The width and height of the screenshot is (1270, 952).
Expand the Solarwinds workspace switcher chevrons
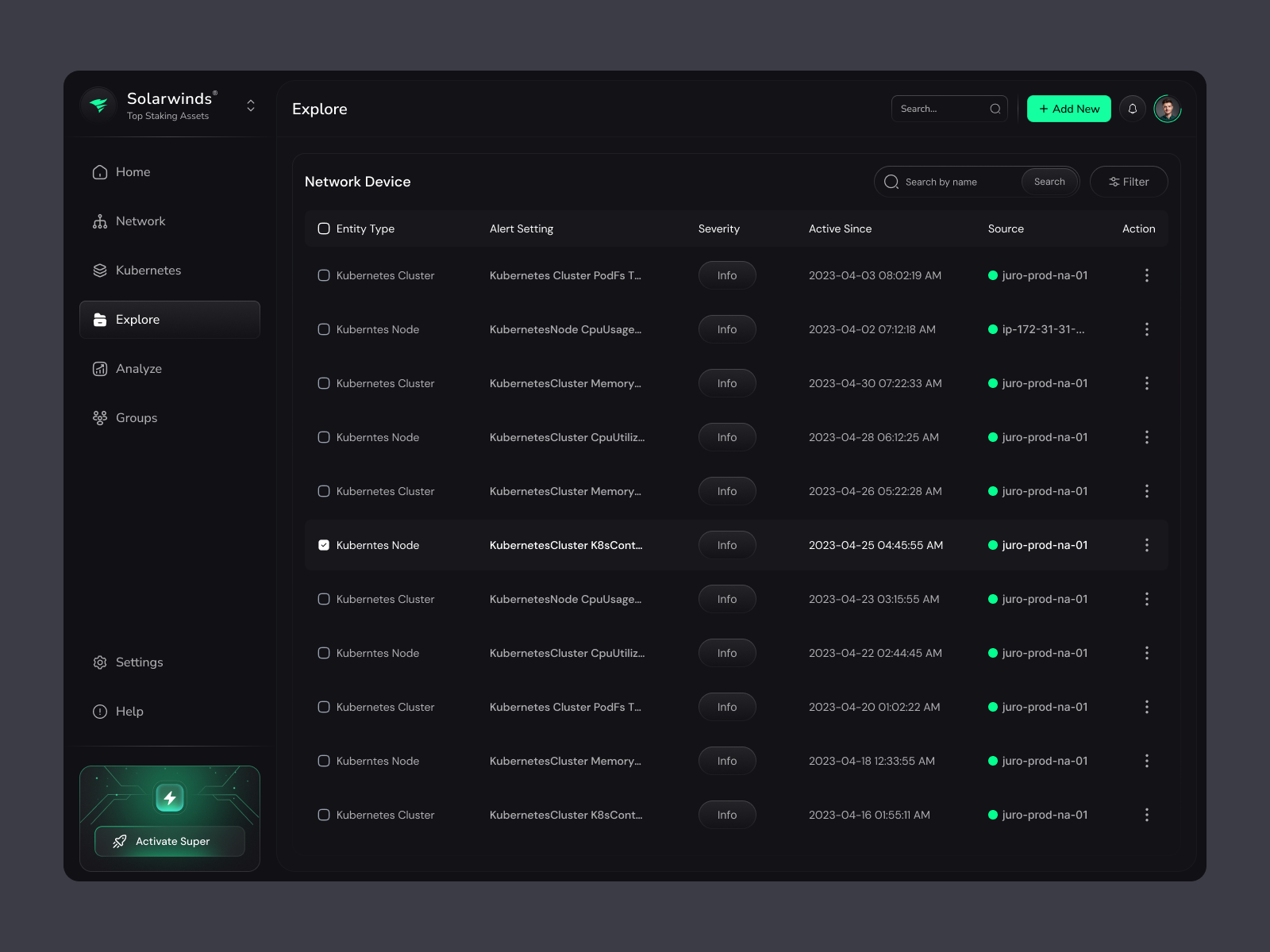pos(251,106)
